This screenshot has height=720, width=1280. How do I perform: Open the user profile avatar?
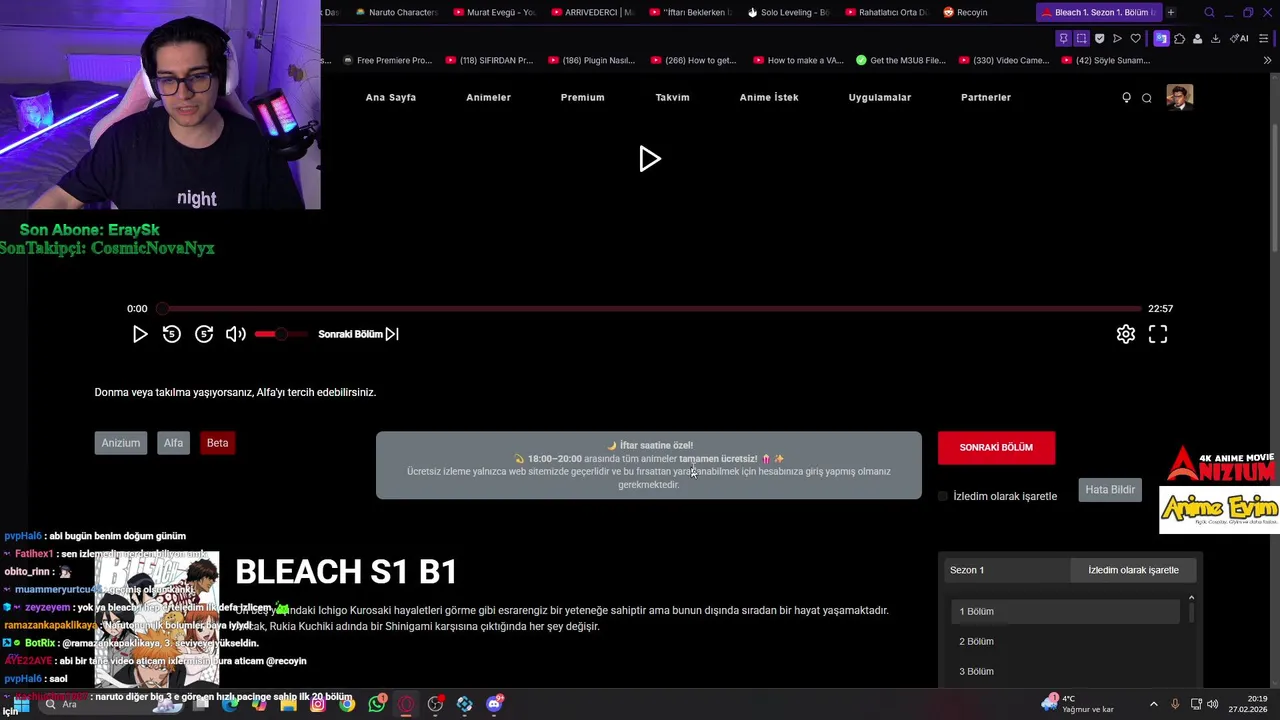pos(1180,97)
